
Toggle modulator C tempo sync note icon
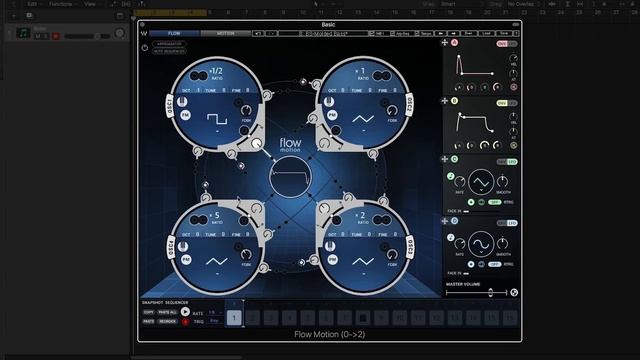tap(450, 176)
